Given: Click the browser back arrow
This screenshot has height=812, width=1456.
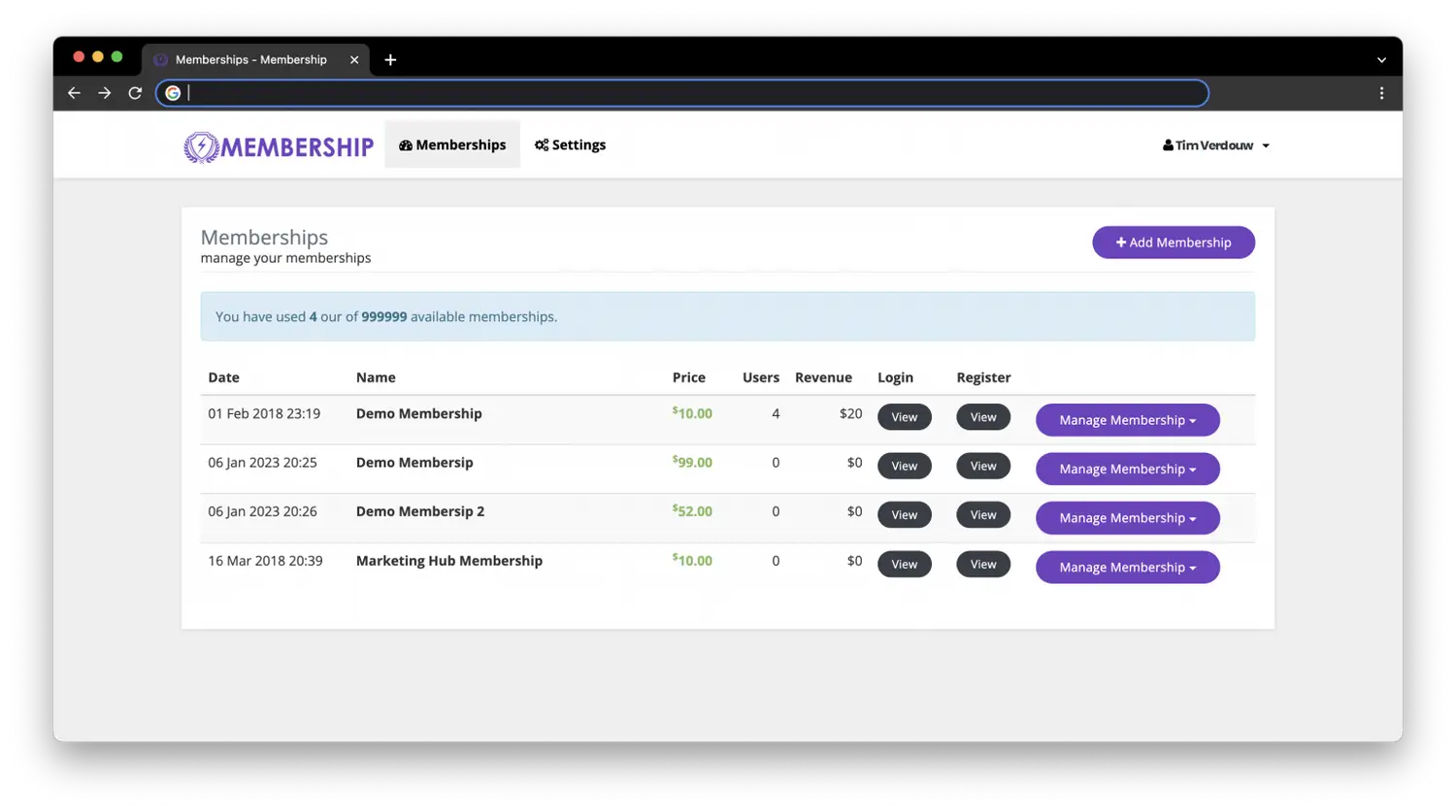Looking at the screenshot, I should point(74,93).
